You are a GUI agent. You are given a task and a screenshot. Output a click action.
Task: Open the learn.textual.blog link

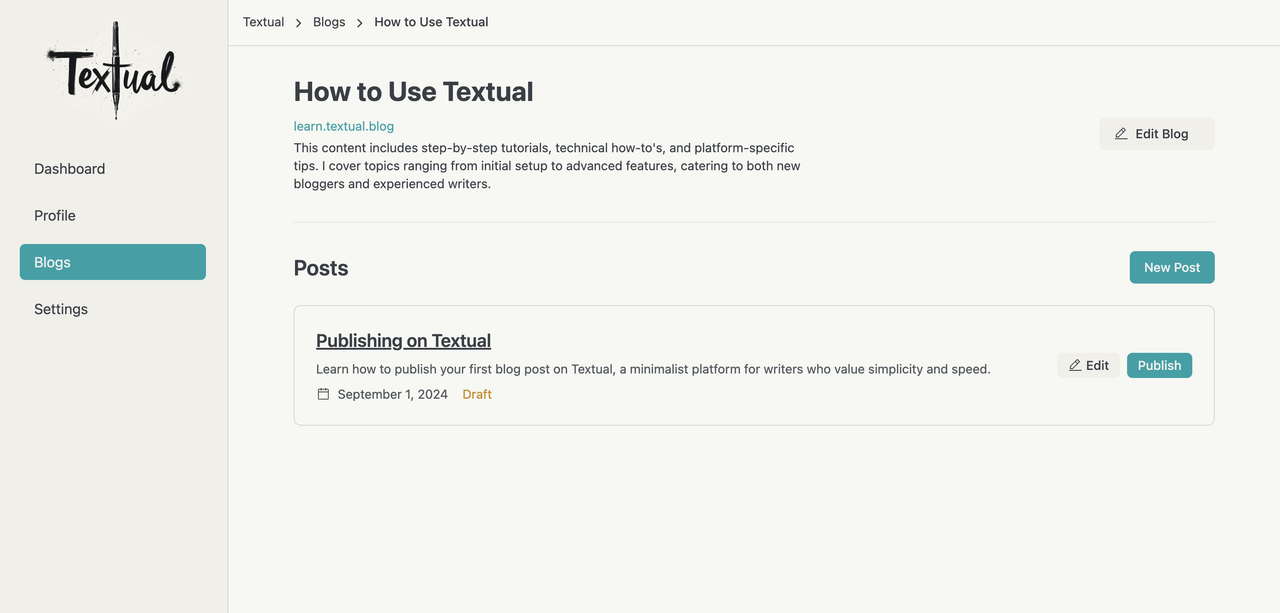344,126
